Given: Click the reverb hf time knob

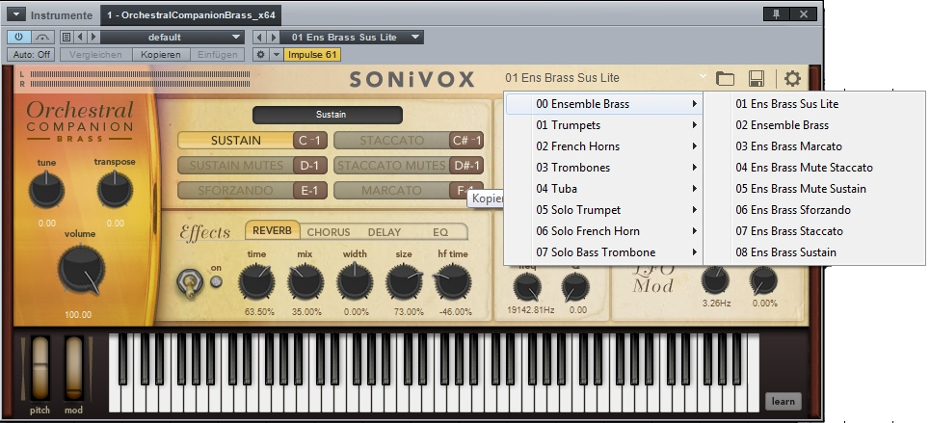Looking at the screenshot, I should [x=453, y=282].
